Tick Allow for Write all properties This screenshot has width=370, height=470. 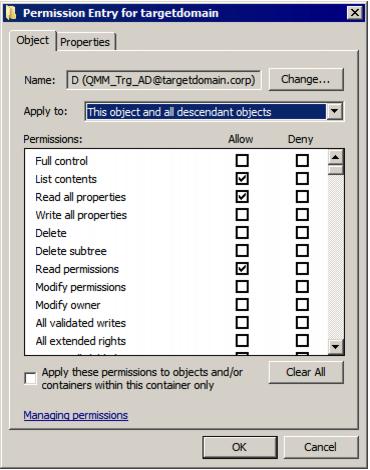242,215
